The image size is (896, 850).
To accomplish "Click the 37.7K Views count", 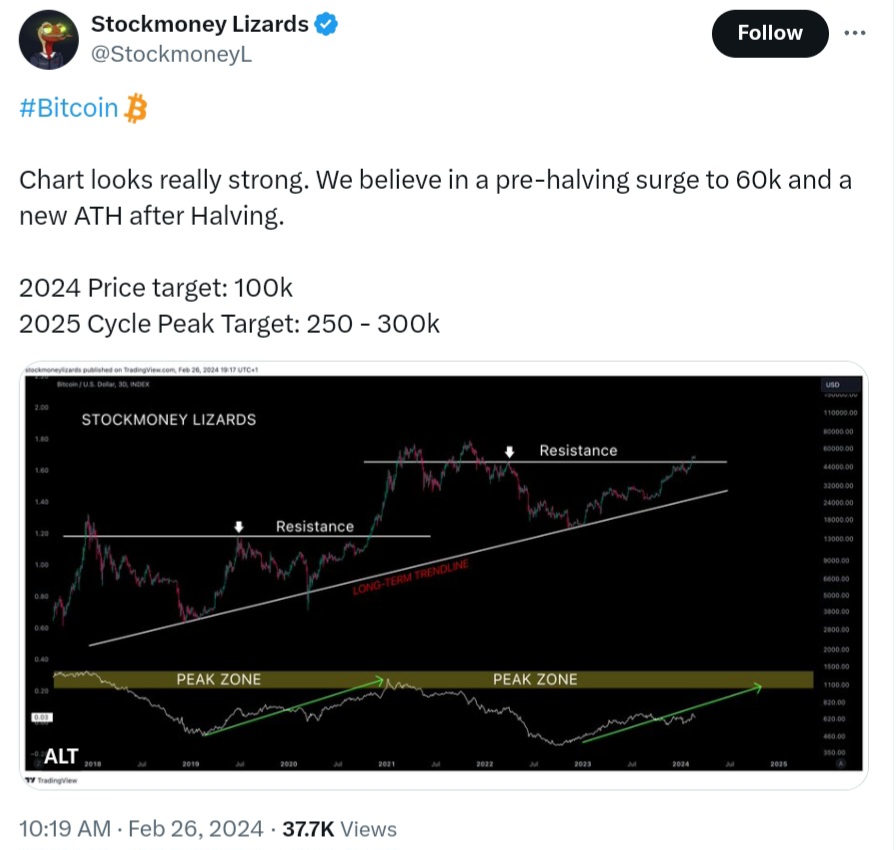I will (340, 829).
